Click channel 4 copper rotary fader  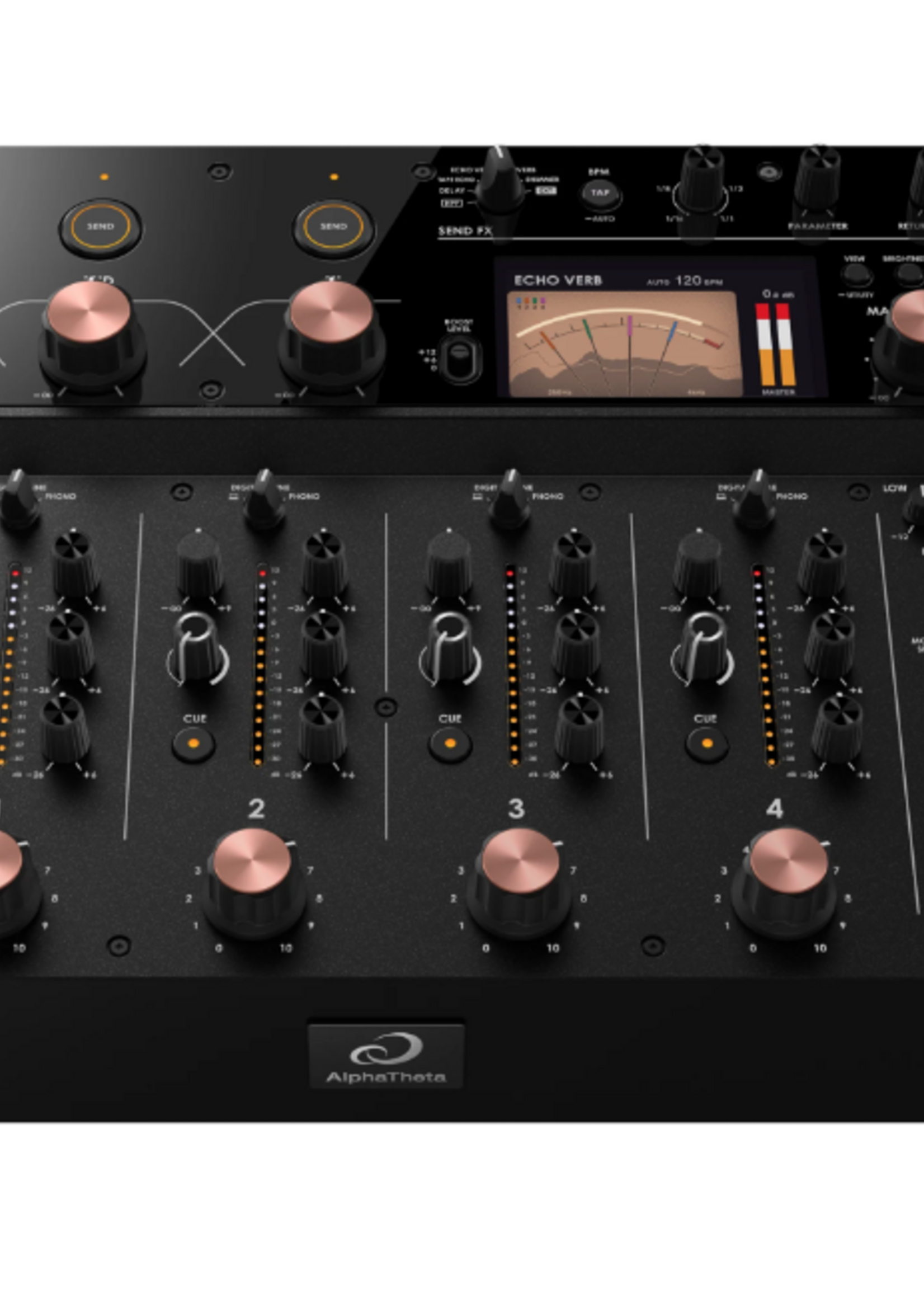(785, 883)
